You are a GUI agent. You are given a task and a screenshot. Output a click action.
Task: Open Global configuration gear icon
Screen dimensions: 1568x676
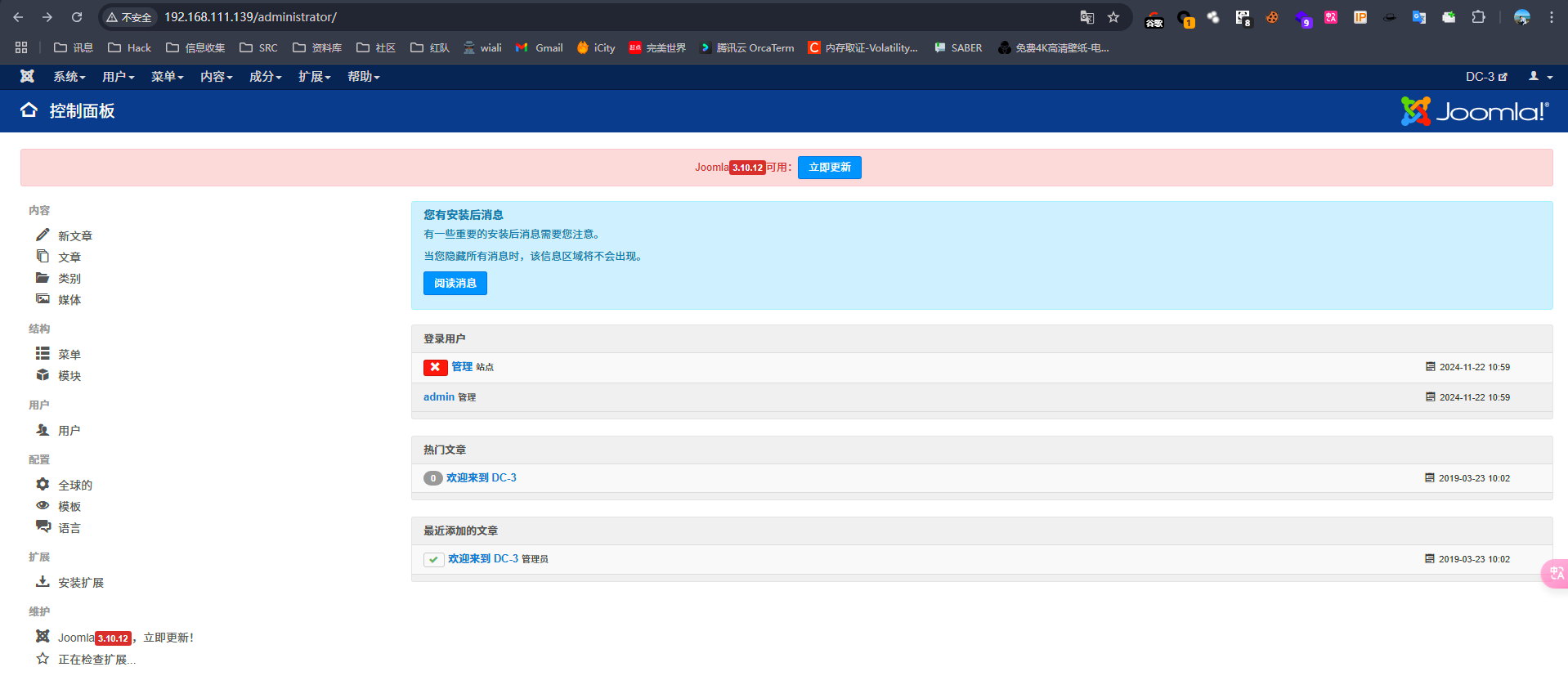click(43, 484)
